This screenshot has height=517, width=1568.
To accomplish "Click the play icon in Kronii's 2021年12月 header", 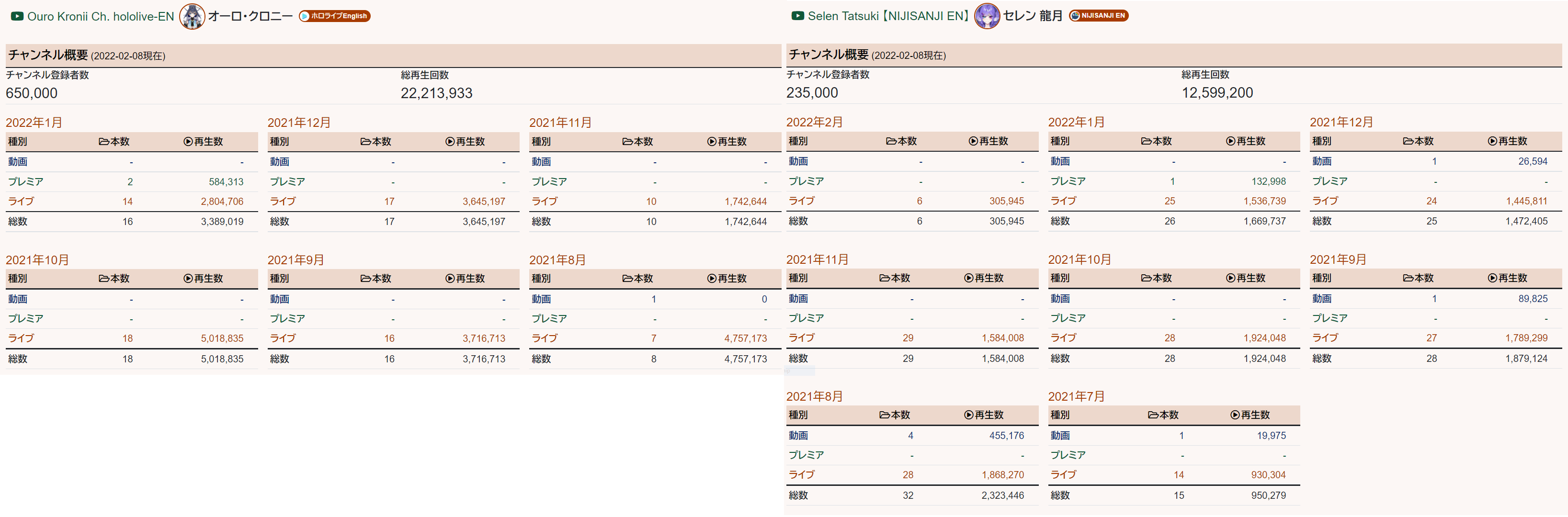I will pyautogui.click(x=450, y=142).
